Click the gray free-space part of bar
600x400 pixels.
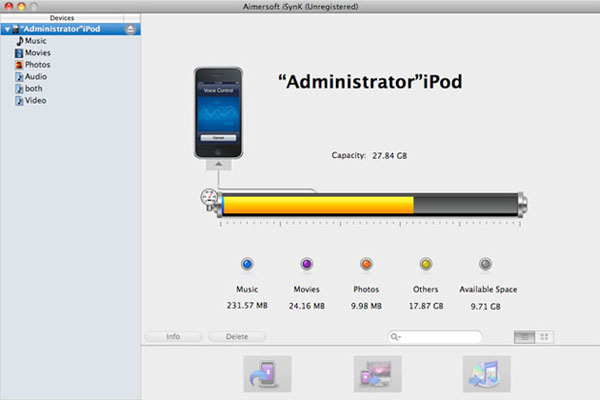point(466,205)
